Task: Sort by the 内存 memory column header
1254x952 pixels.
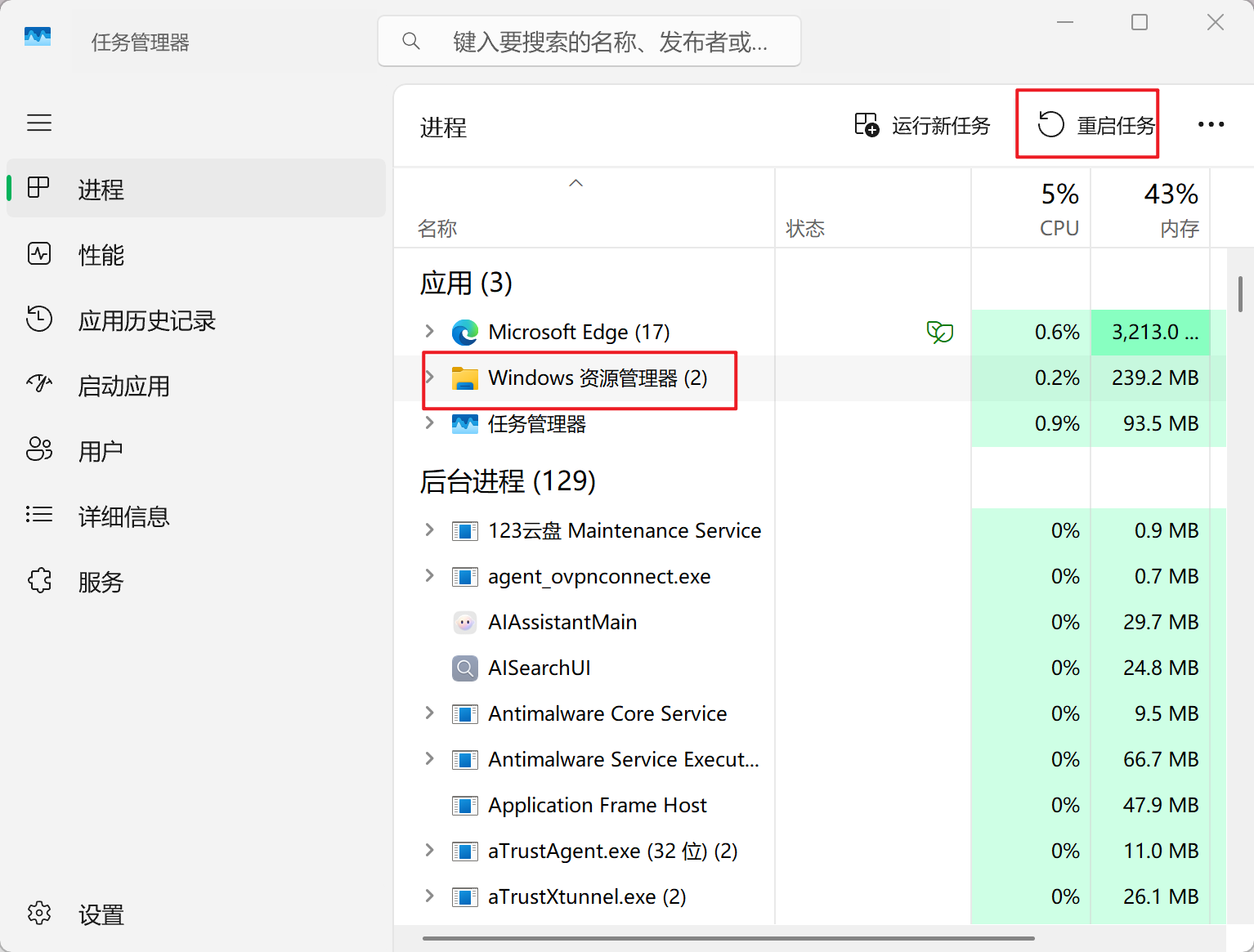Action: tap(1150, 208)
